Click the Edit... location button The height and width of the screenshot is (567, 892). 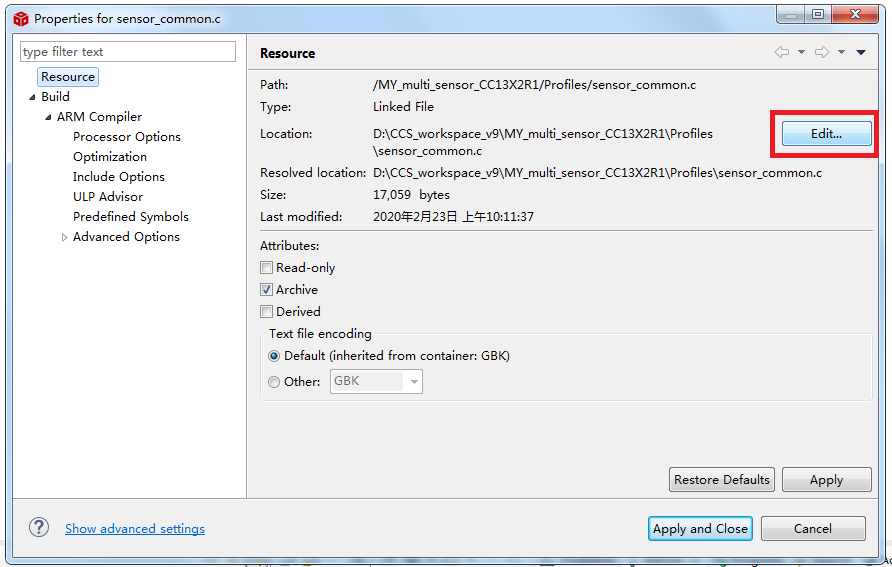[826, 134]
